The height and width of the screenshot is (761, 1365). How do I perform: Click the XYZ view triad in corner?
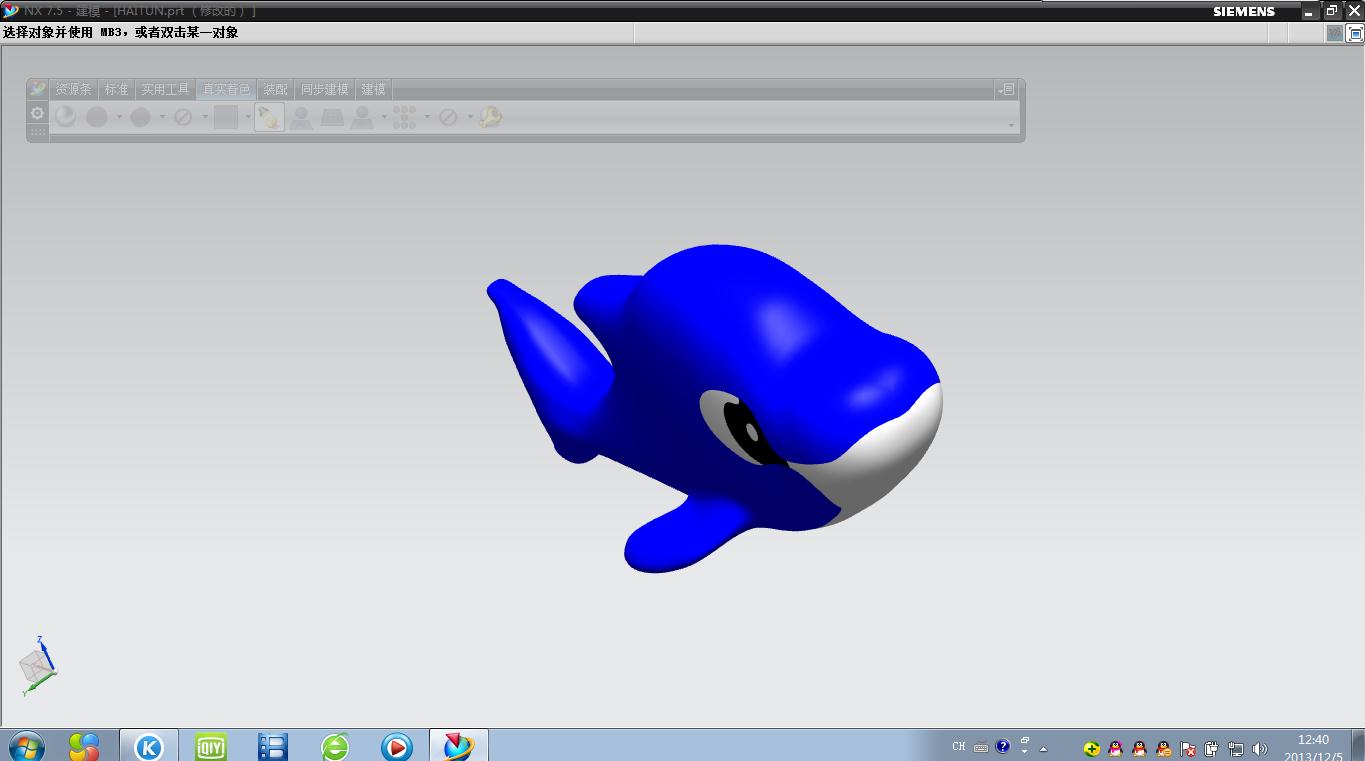pos(37,665)
